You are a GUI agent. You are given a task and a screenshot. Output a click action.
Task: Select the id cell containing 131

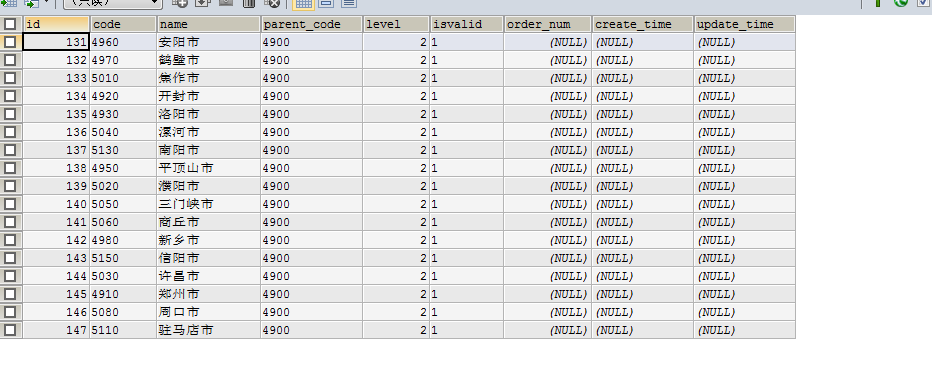tap(56, 42)
